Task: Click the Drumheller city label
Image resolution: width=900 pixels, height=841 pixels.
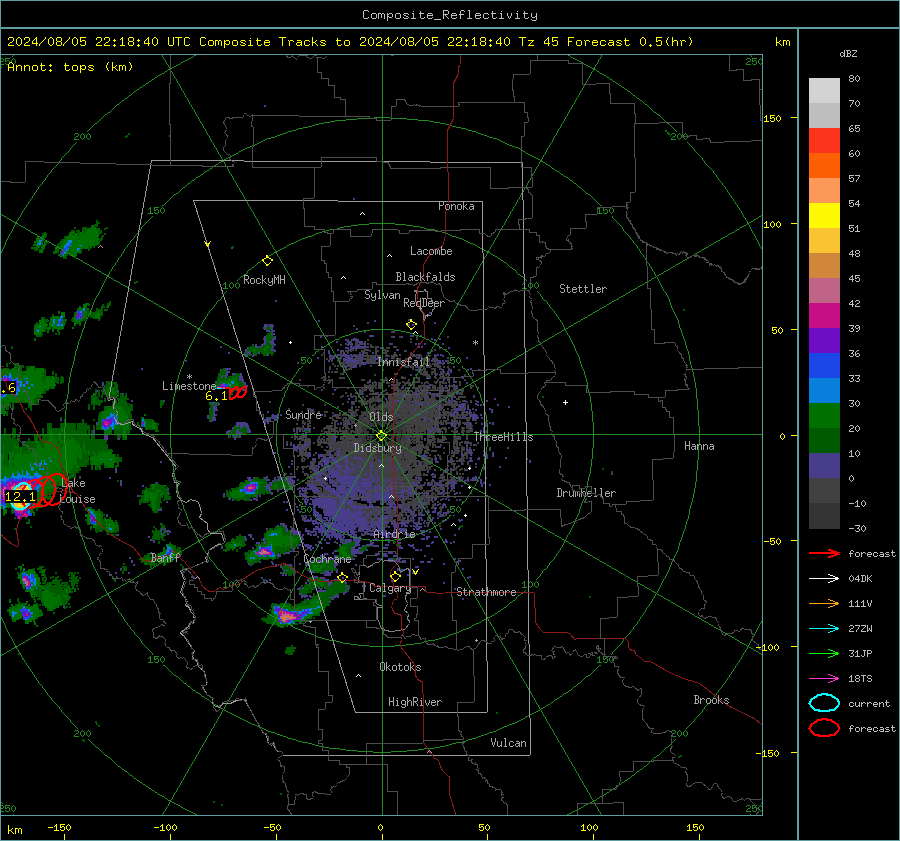Action: (x=586, y=493)
